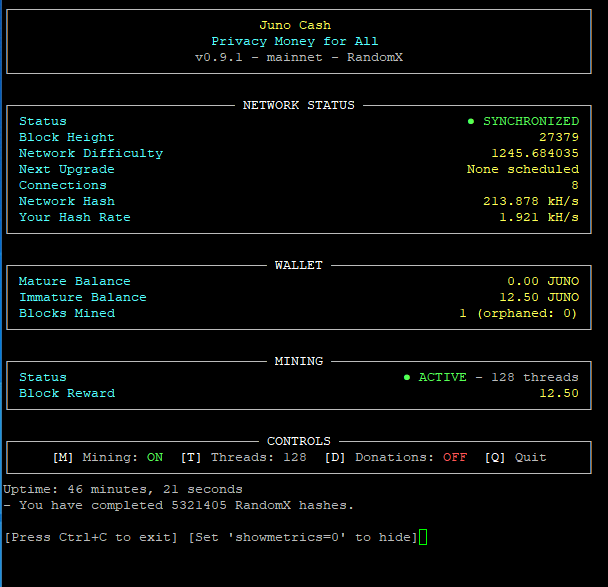This screenshot has width=608, height=587.
Task: Click the Network Difficulty value 1245.684035
Action: pos(535,154)
